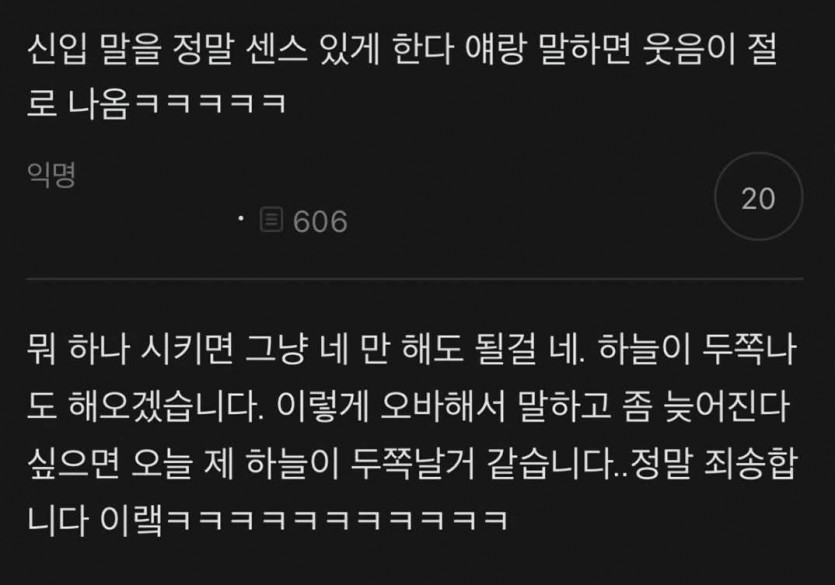The height and width of the screenshot is (585, 835).
Task: Click the word 같습니다 in third body line
Action: [551, 463]
